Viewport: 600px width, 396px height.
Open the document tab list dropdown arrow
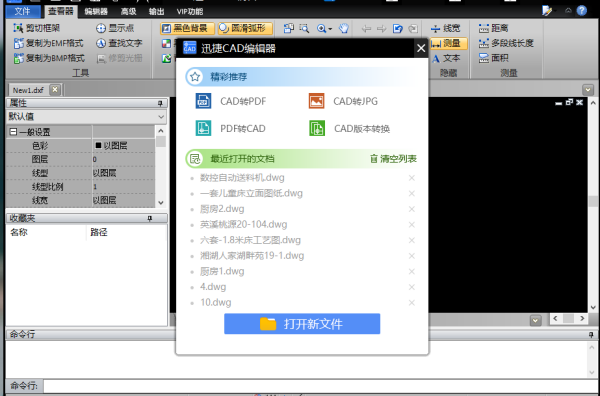588,90
